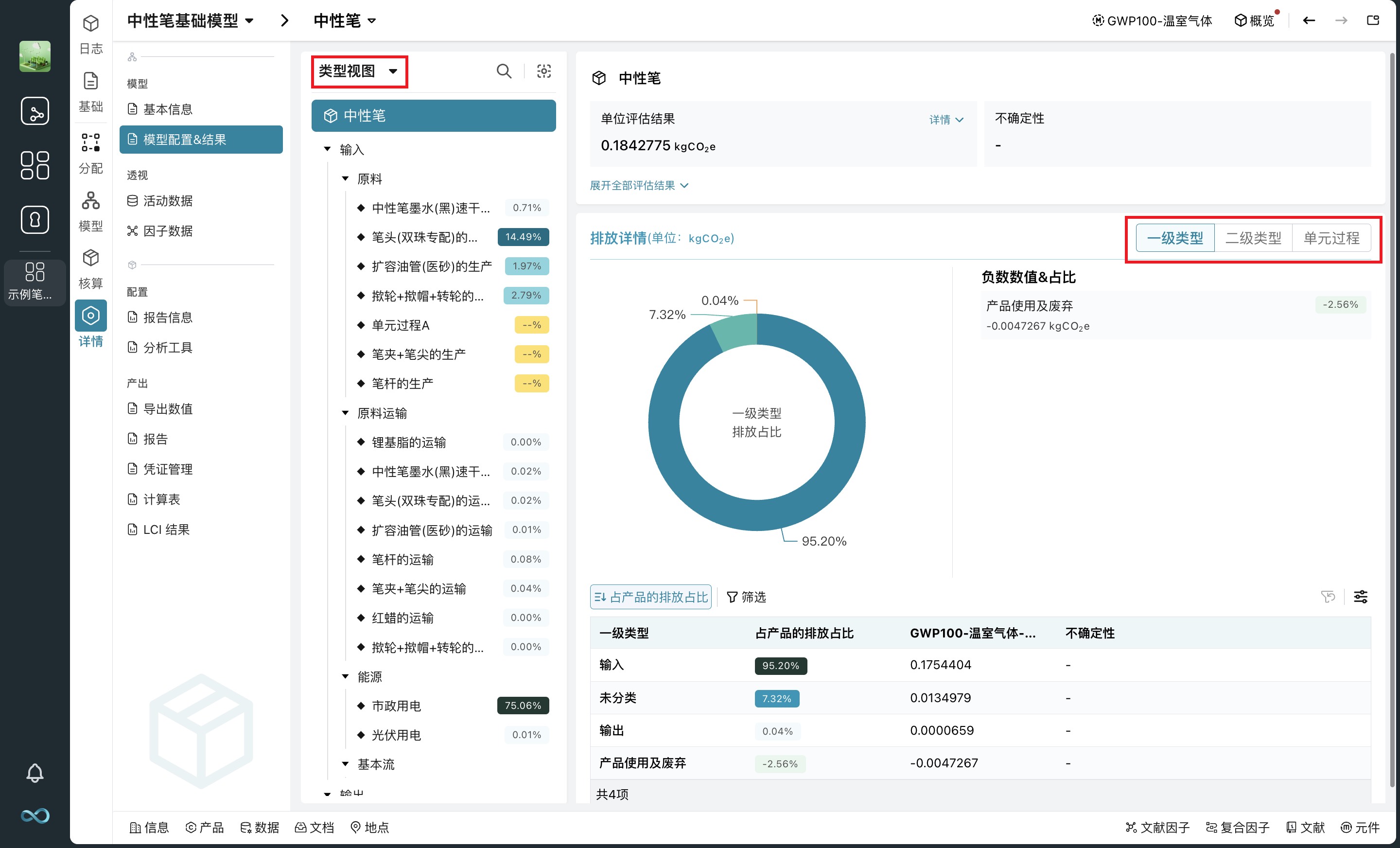
Task: Click the teal 7.32% donut chart segment
Action: click(736, 331)
